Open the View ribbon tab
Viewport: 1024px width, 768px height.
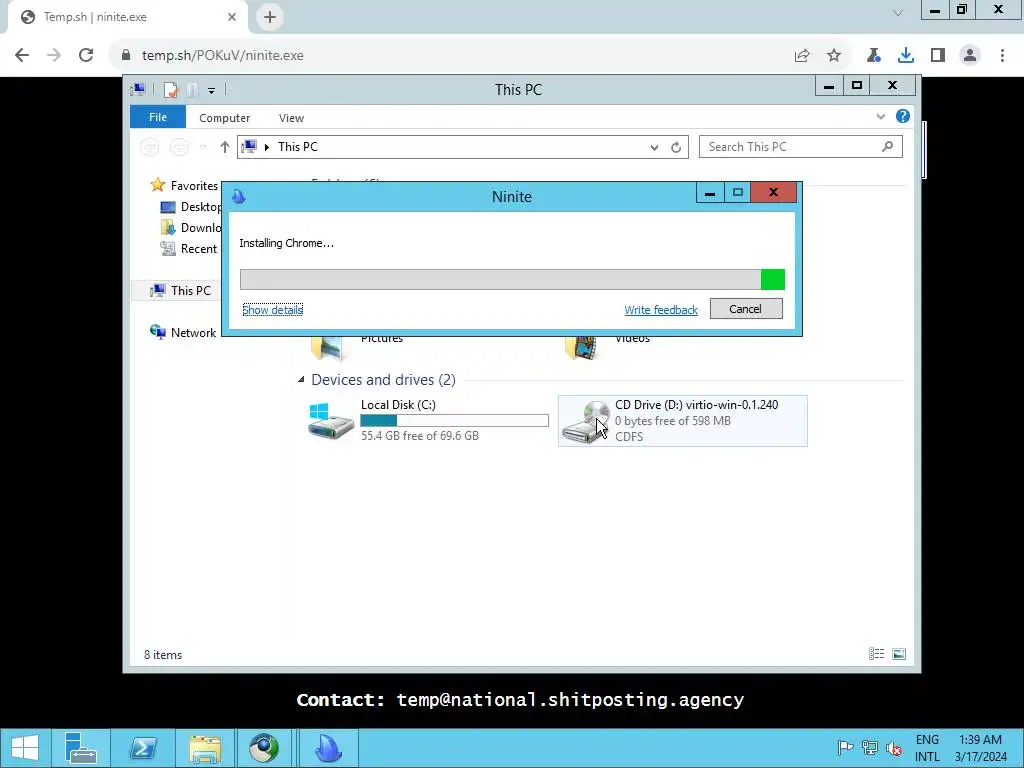pos(291,118)
